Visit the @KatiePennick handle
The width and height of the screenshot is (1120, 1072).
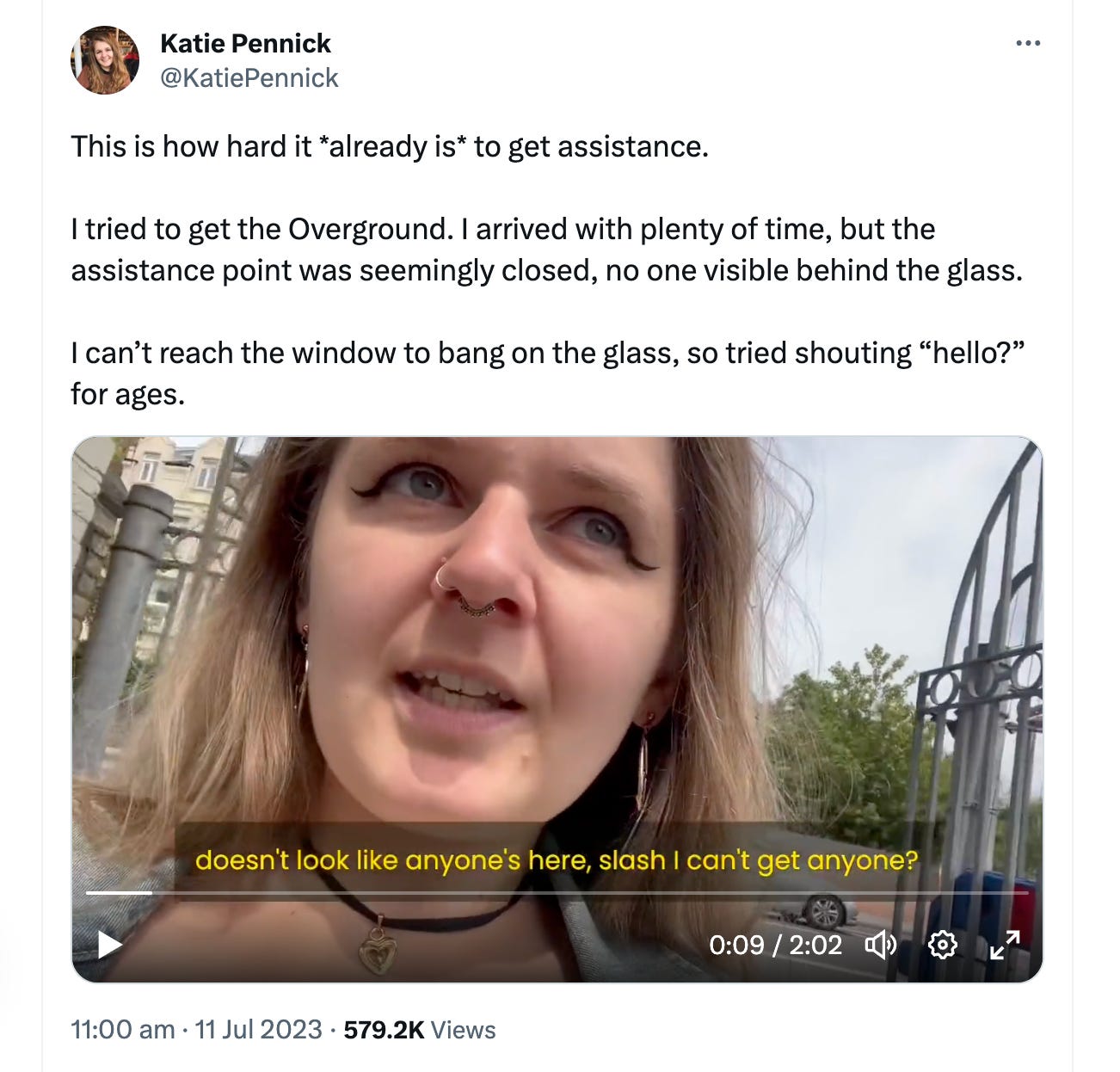click(250, 77)
